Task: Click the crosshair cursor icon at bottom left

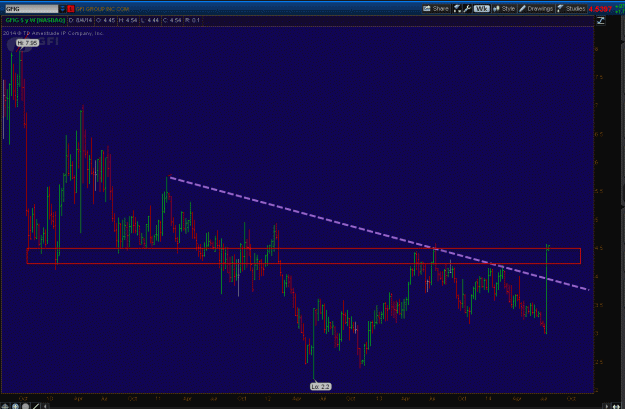Action: [6, 406]
